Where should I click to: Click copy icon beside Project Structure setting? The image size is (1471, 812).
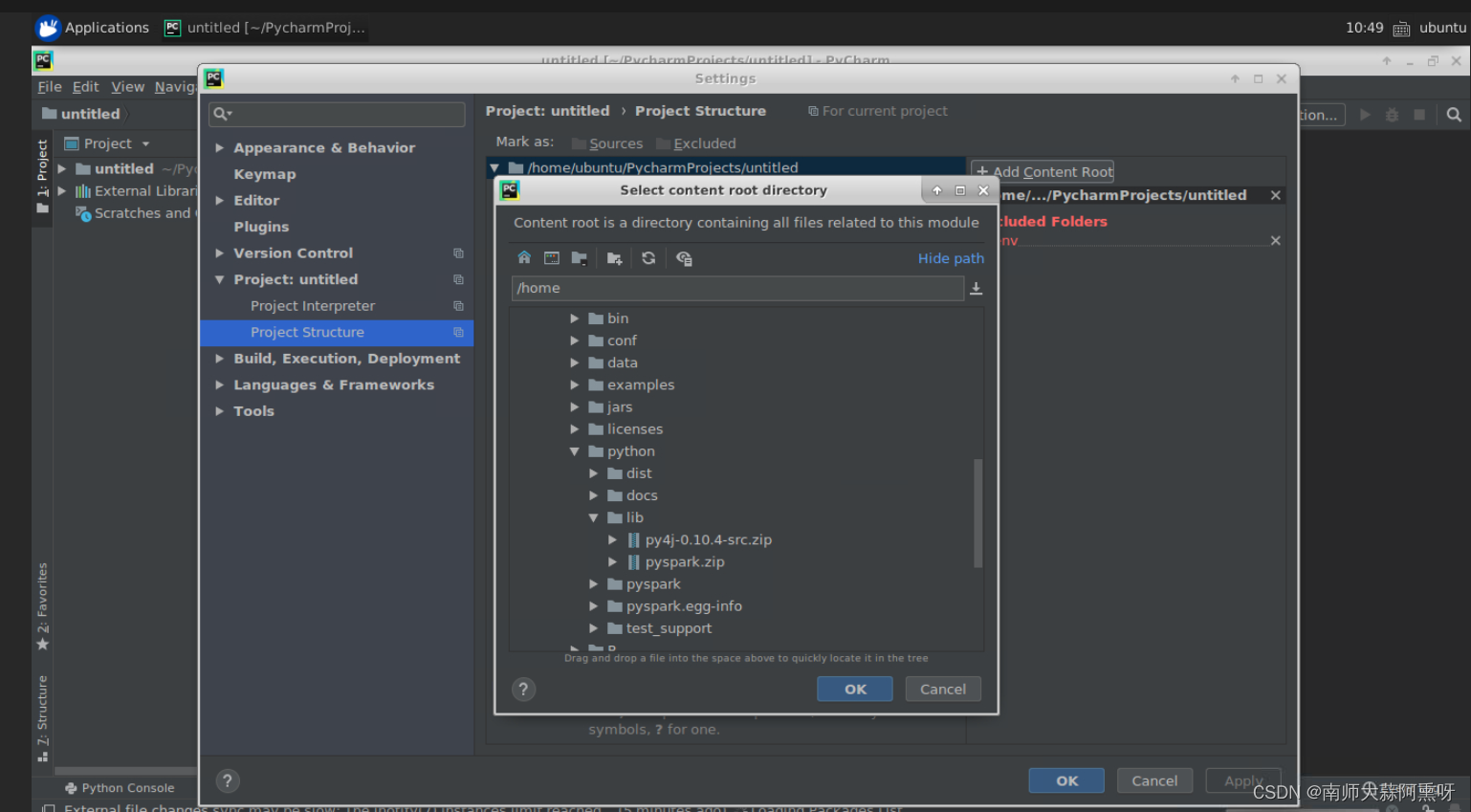(x=458, y=332)
